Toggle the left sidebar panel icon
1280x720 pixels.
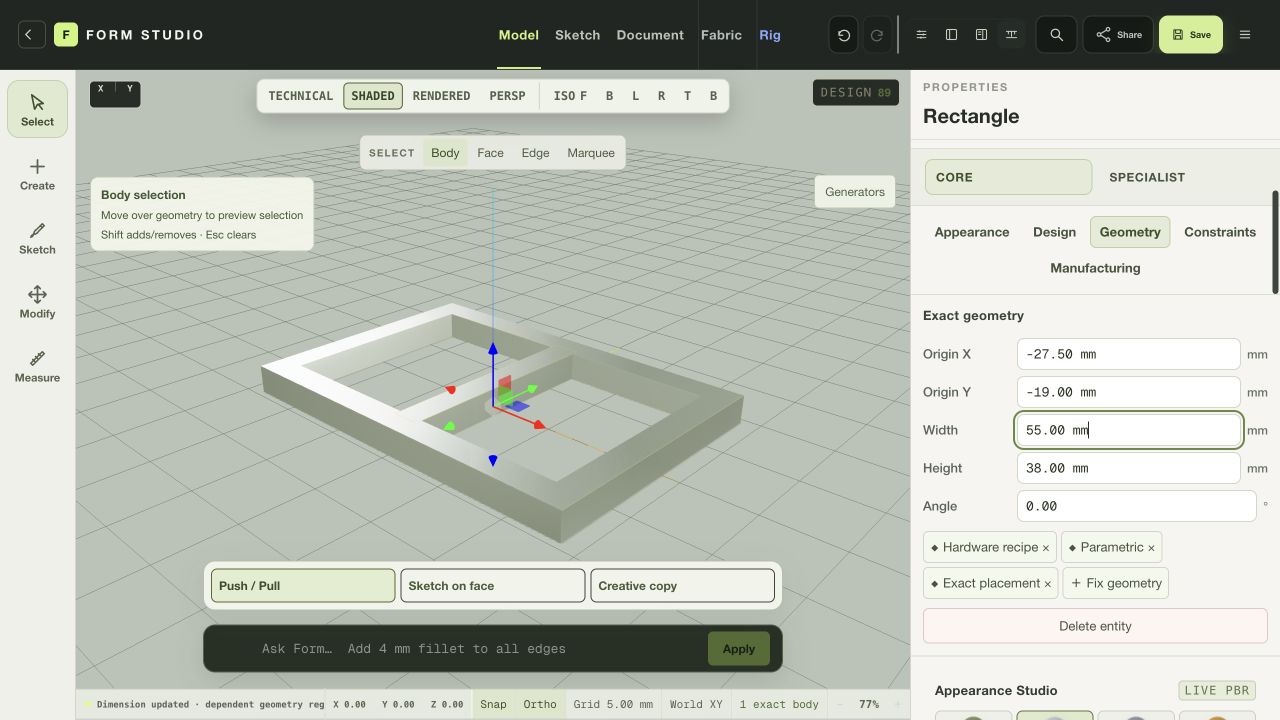click(x=952, y=35)
